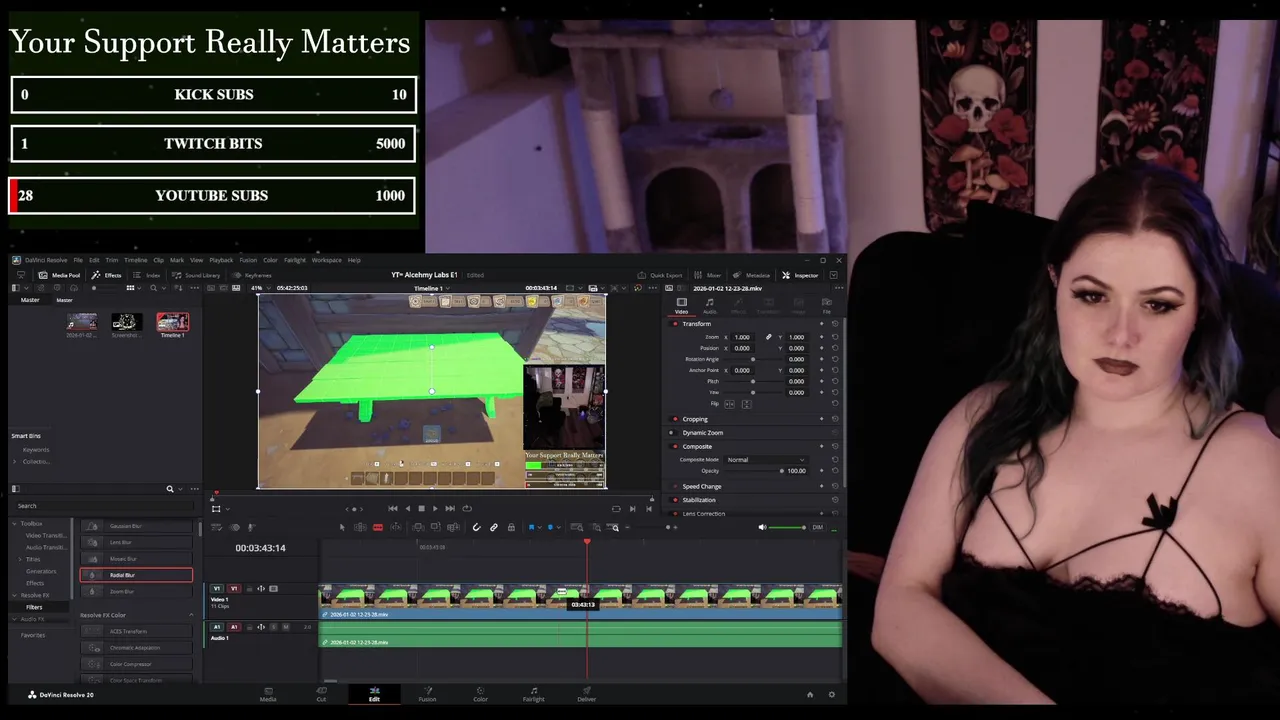Reset the Transform section

point(835,324)
